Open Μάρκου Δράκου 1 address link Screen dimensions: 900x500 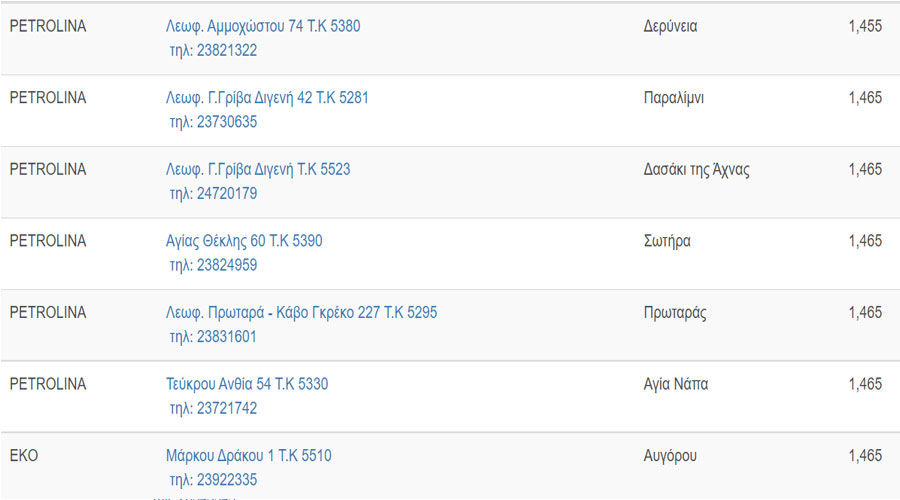pos(249,456)
